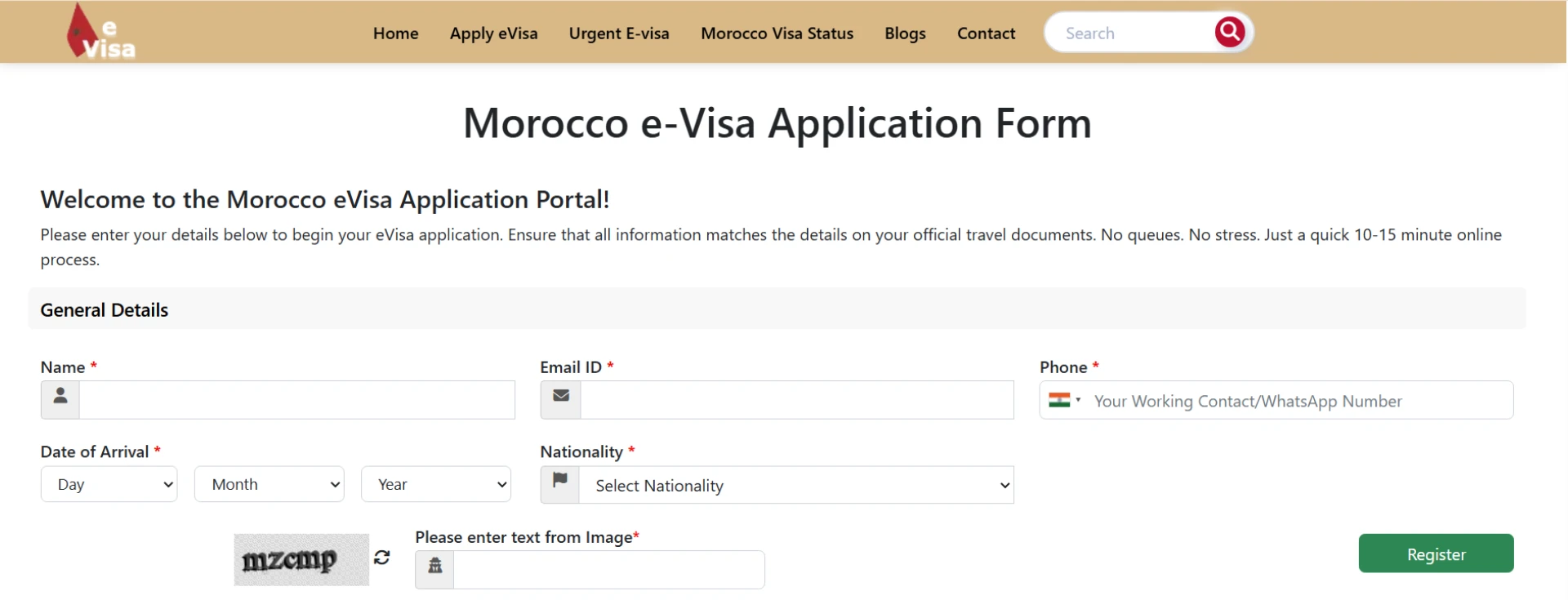Viewport: 1568px width, 600px height.
Task: Click the person icon beside the Name field
Action: pos(60,399)
